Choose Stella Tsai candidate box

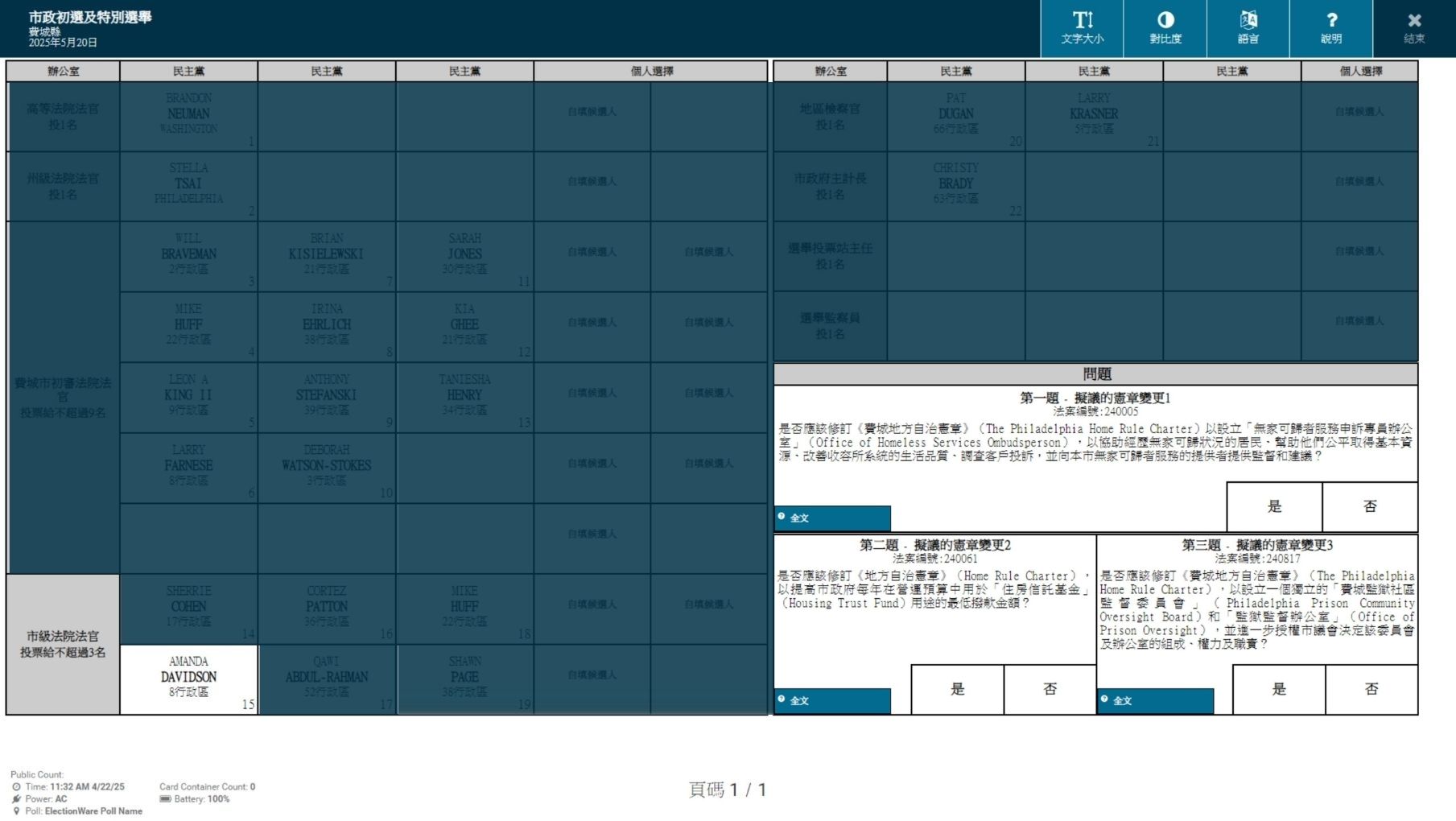tap(188, 186)
